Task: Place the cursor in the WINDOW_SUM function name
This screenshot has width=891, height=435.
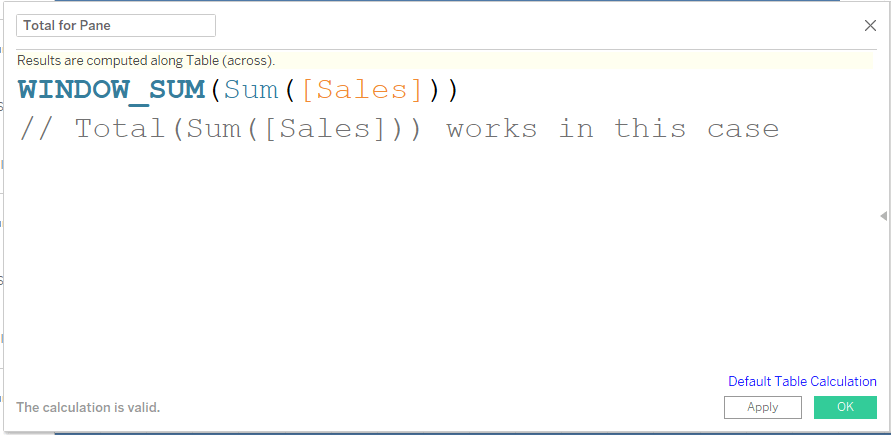Action: (111, 90)
